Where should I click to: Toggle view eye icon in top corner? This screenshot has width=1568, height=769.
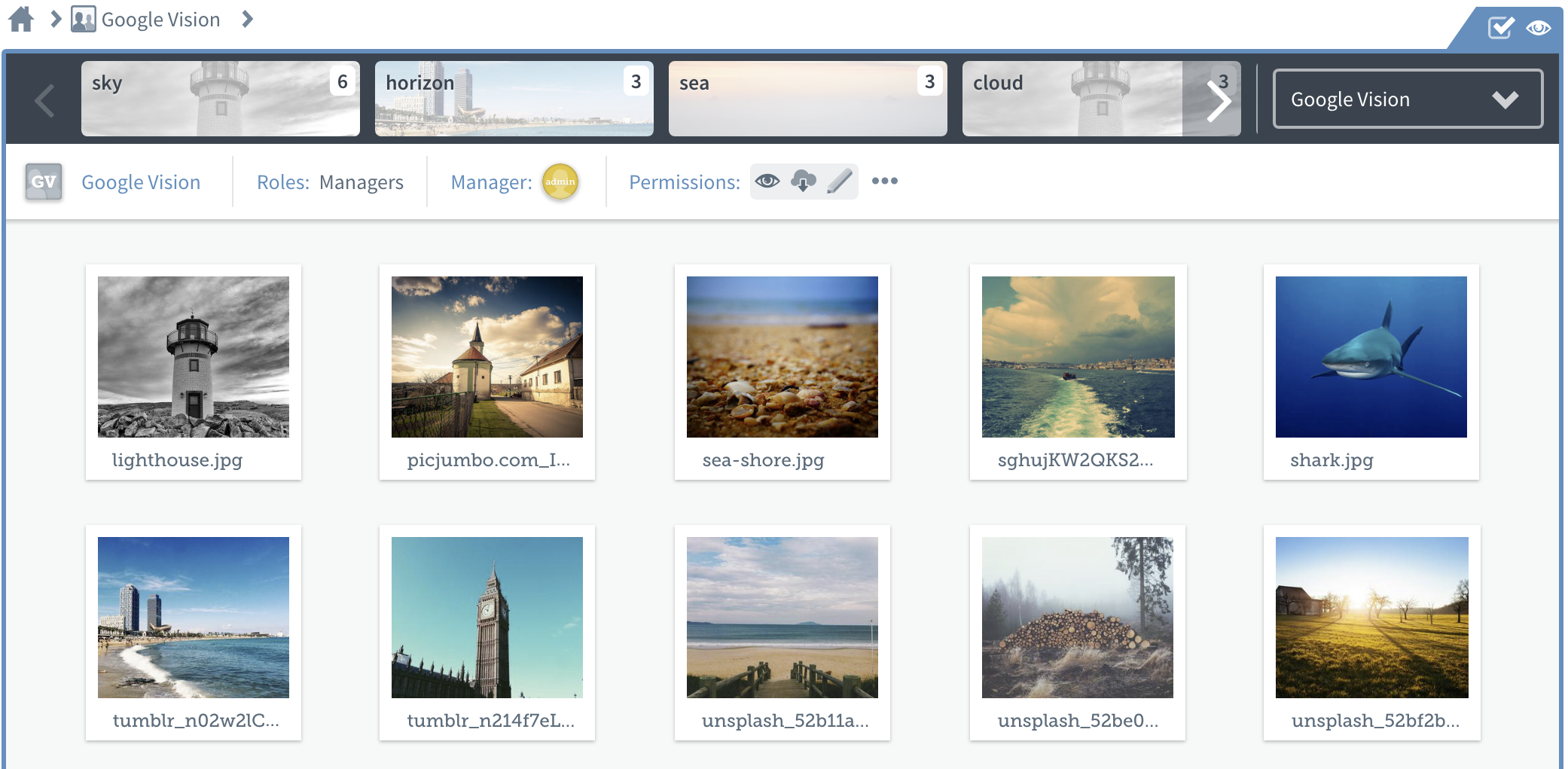(1538, 28)
